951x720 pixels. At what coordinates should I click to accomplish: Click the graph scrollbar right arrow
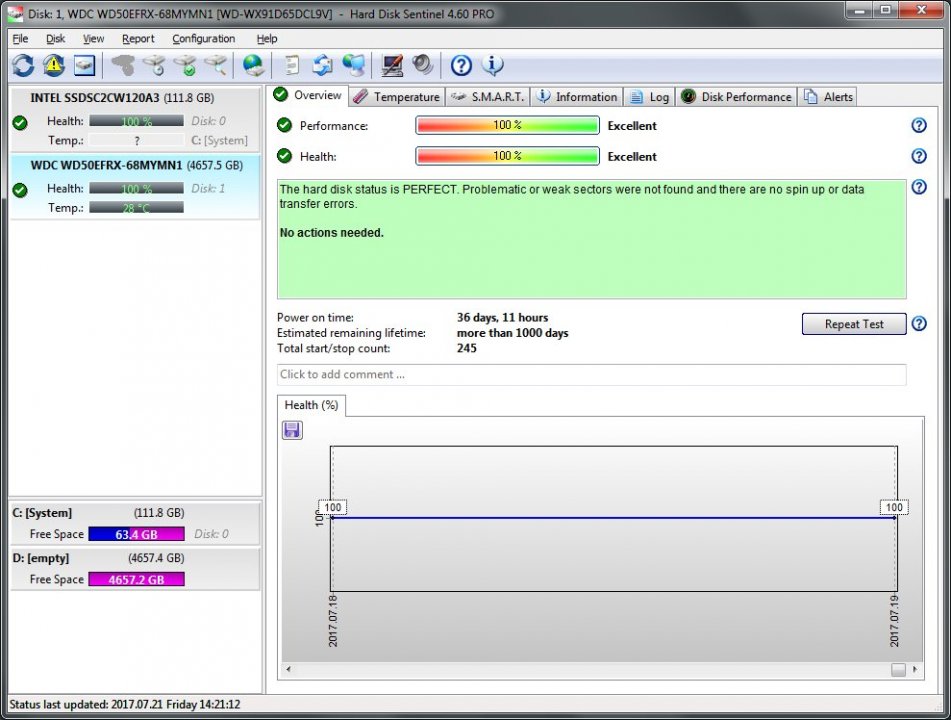click(x=915, y=670)
